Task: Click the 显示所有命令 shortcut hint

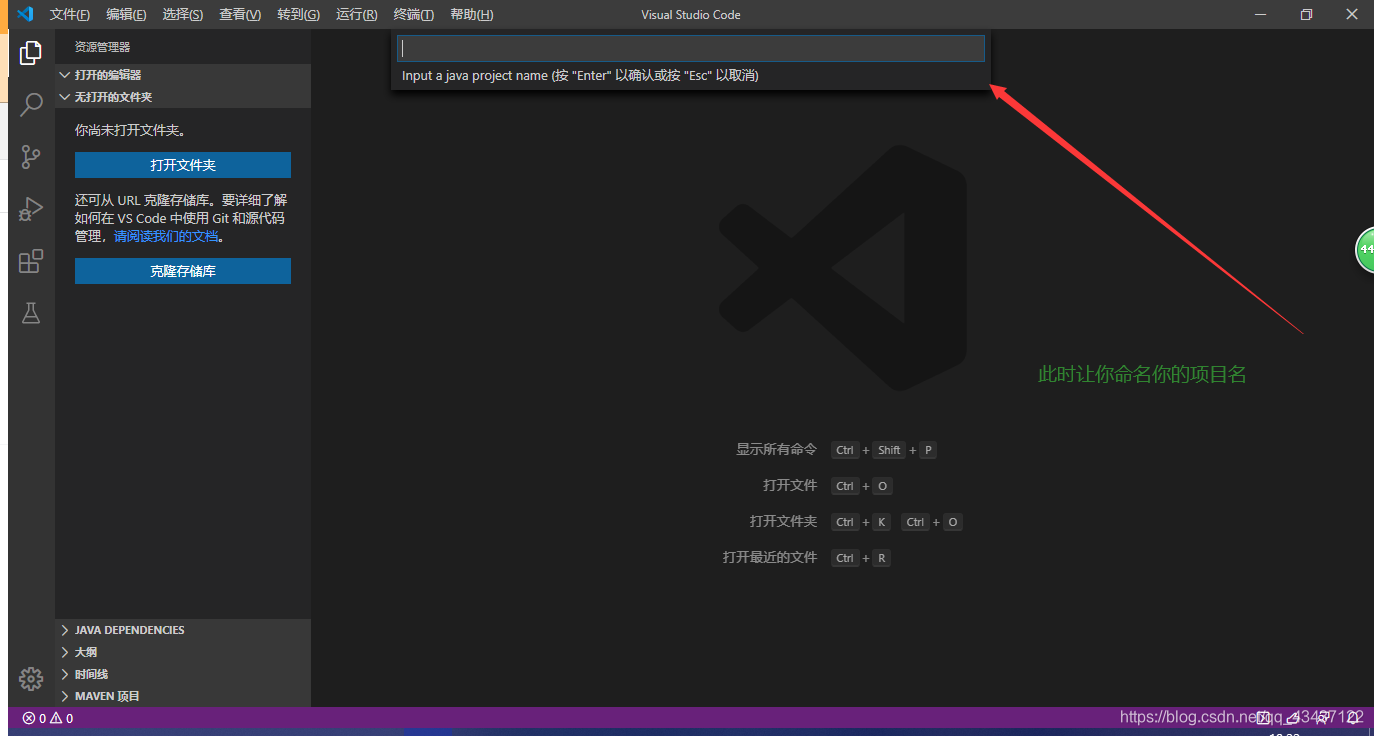Action: (776, 450)
